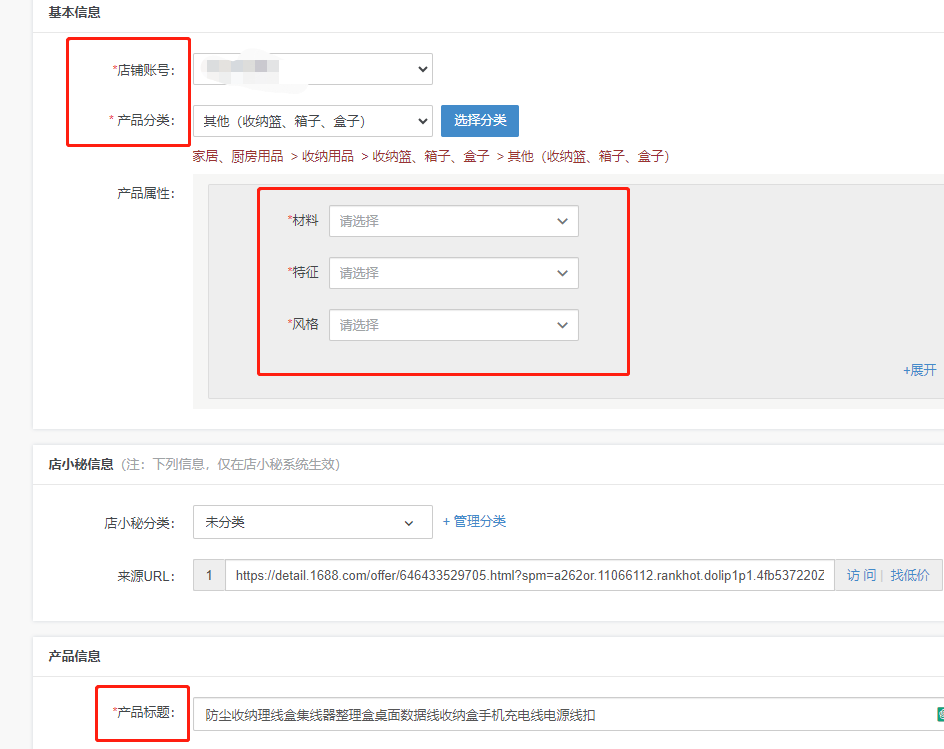
Task: Click the blue 选择分类 button
Action: pyautogui.click(x=479, y=120)
